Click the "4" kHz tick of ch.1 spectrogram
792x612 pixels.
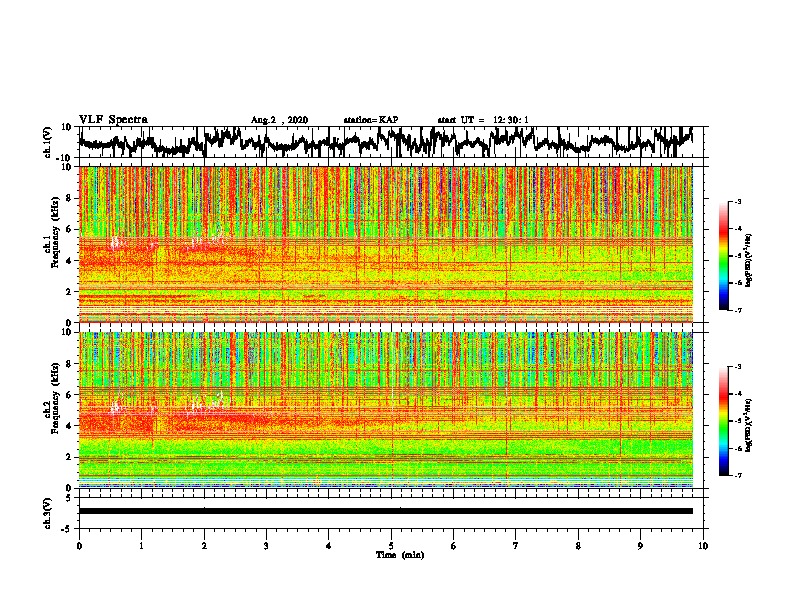[x=69, y=261]
